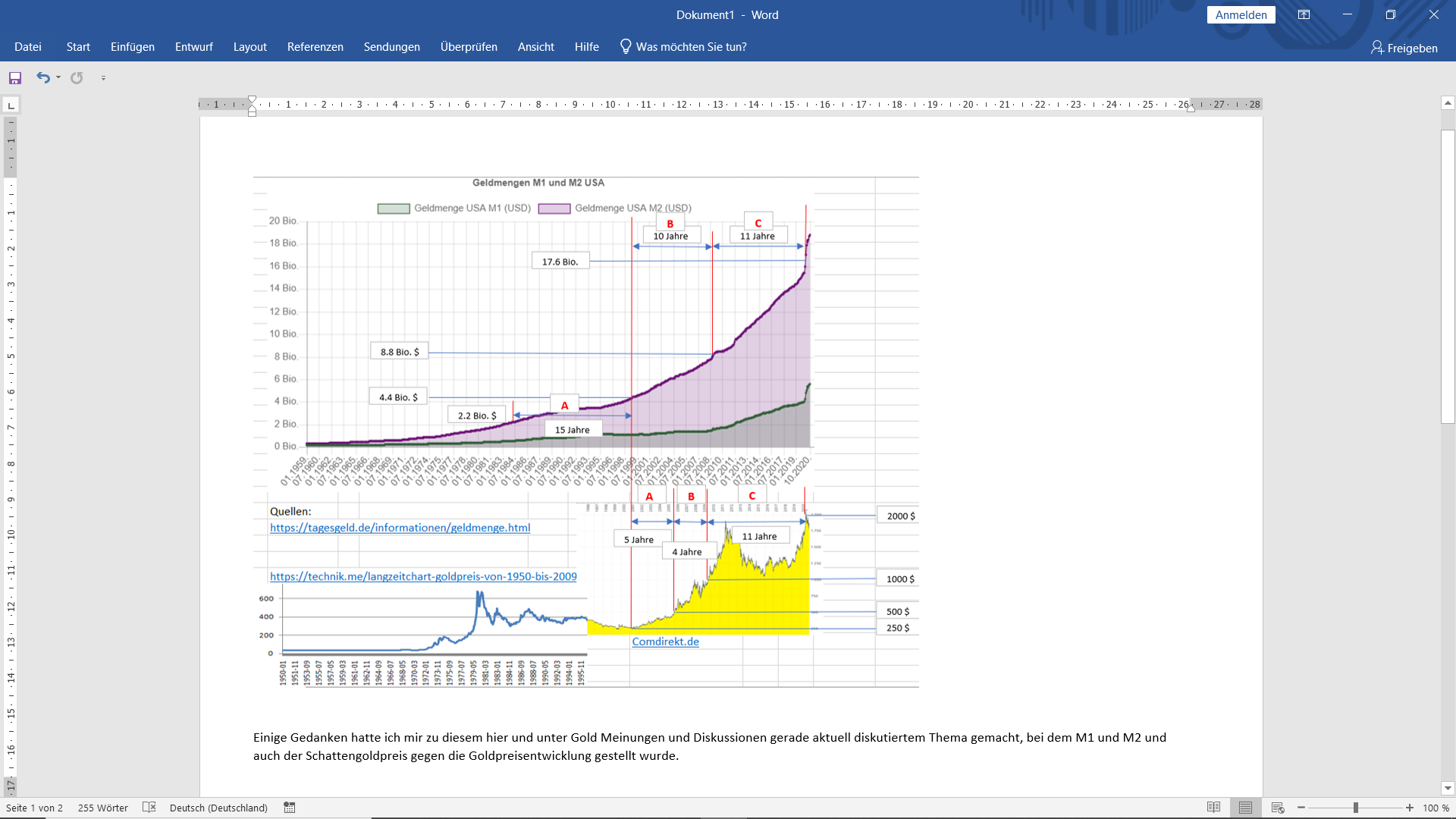Open the tagesgeld.de geldmenge hyperlink
Viewport: 1456px width, 819px height.
(x=400, y=528)
